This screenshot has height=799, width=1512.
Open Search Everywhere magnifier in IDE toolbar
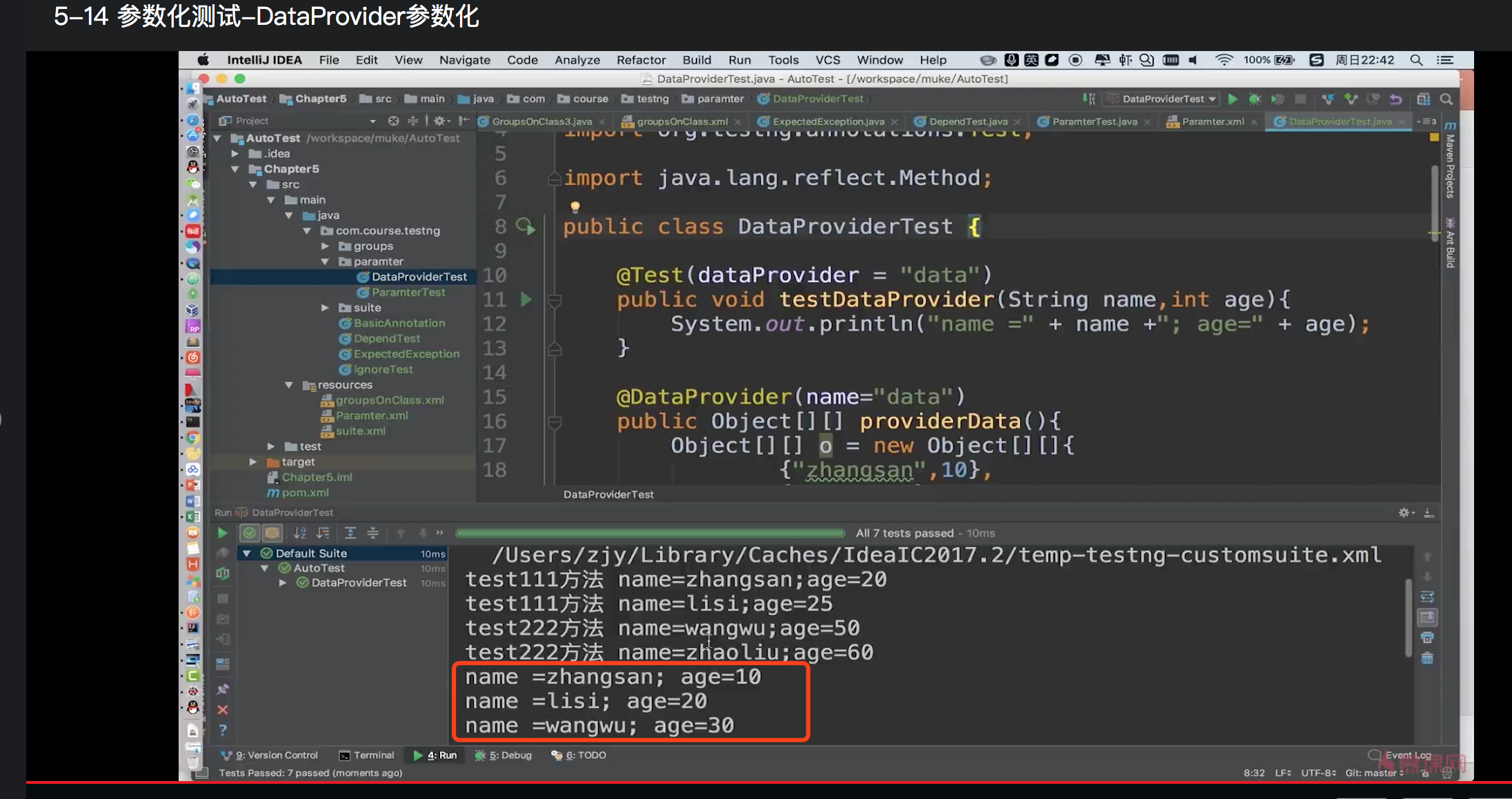pos(1446,99)
